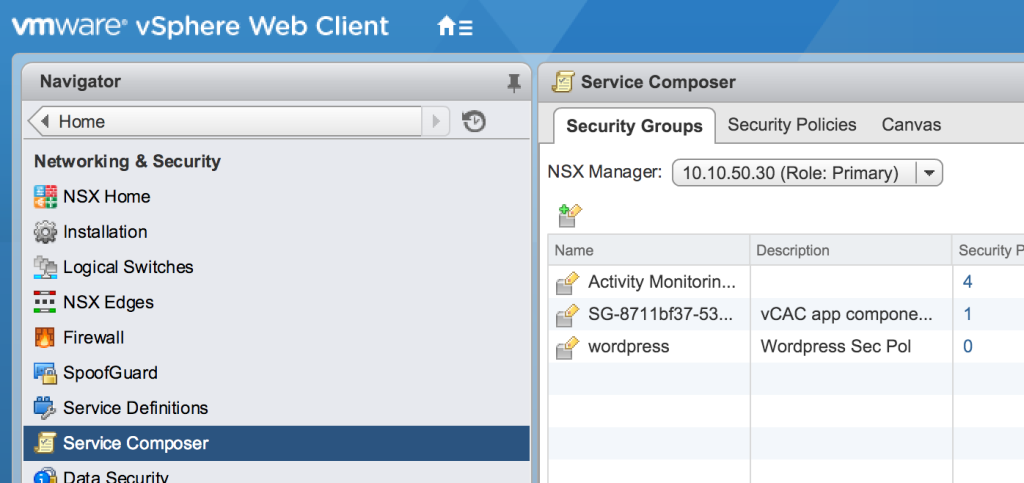This screenshot has width=1024, height=483.
Task: Click the Data Security icon
Action: (x=45, y=475)
